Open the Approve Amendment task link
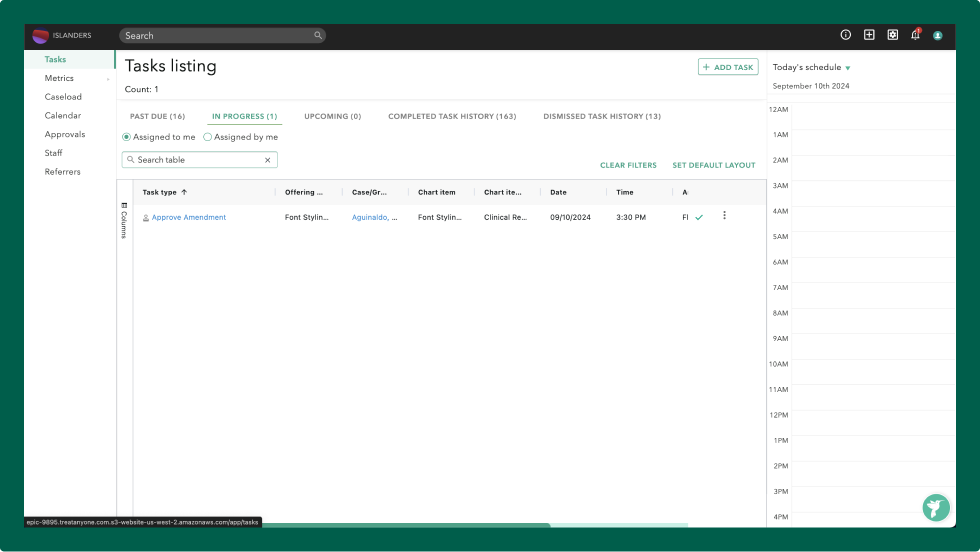The width and height of the screenshot is (980, 552). tap(189, 218)
